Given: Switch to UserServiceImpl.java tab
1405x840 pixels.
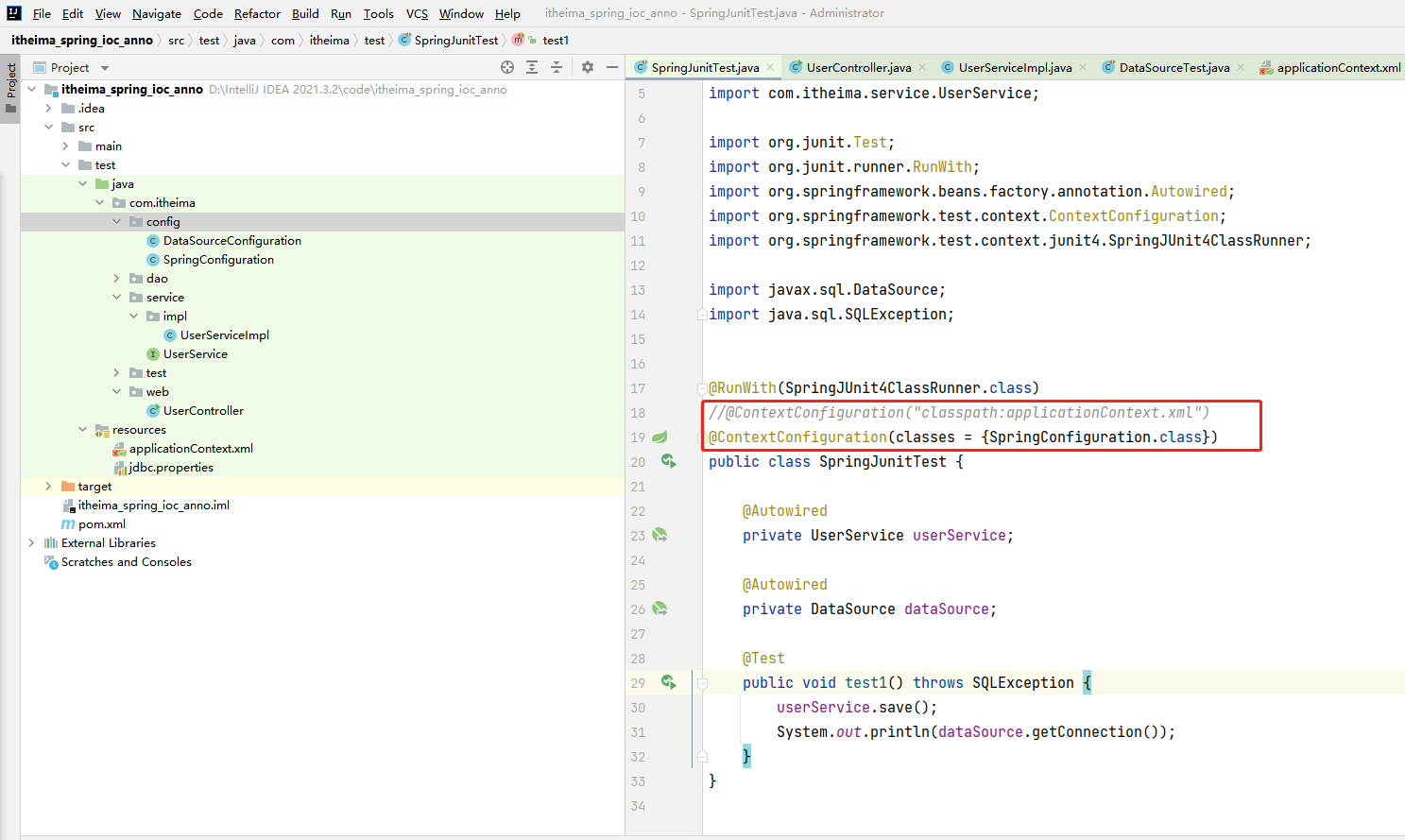Looking at the screenshot, I should pyautogui.click(x=1015, y=67).
